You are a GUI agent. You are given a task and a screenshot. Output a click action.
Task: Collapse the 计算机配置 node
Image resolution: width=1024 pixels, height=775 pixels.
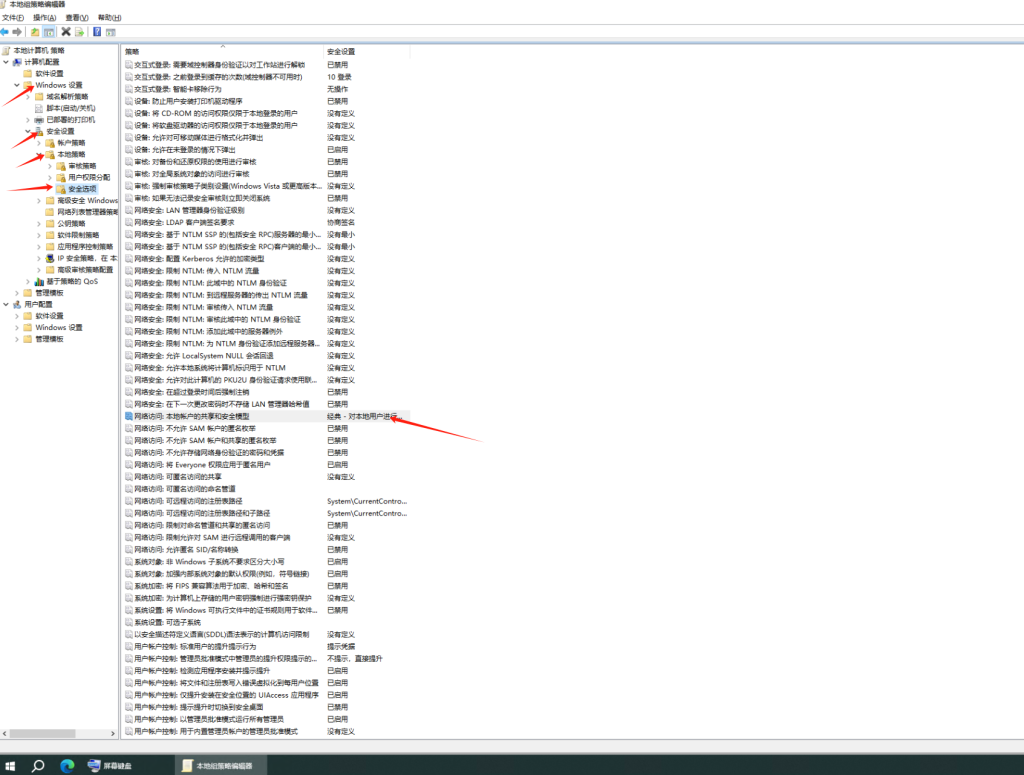[6, 62]
